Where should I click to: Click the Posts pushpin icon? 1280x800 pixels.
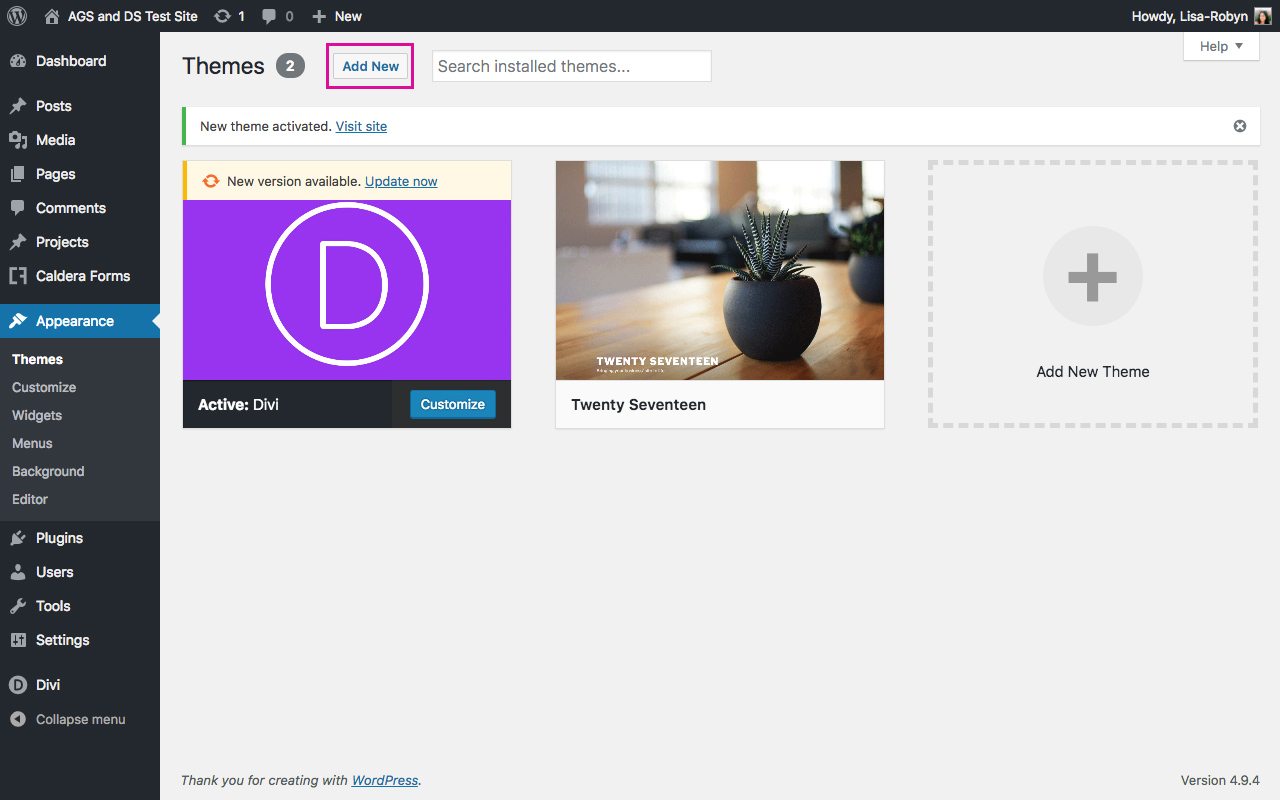tap(18, 106)
